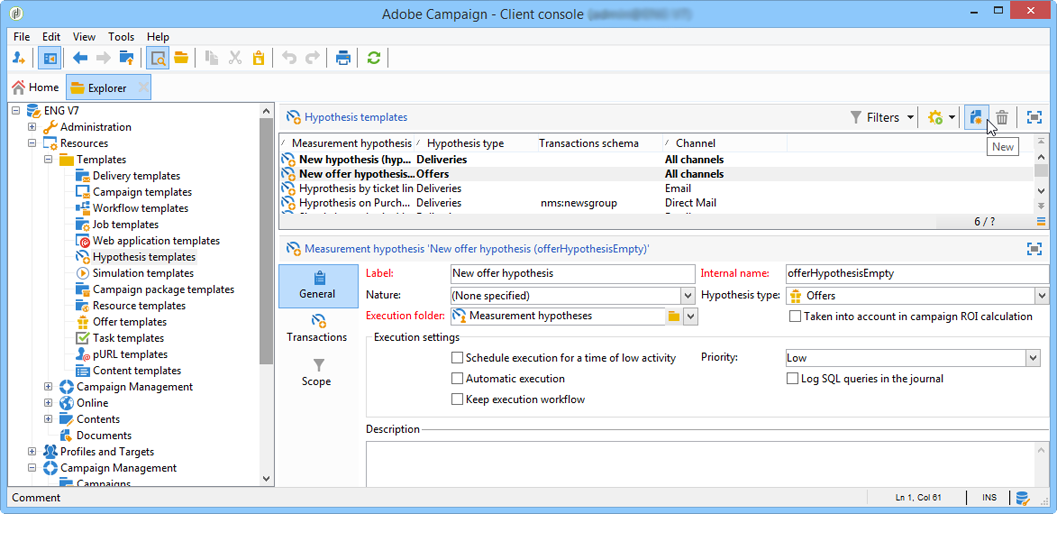The image size is (1057, 553).
Task: Click the database status bar icon
Action: [x=1023, y=498]
